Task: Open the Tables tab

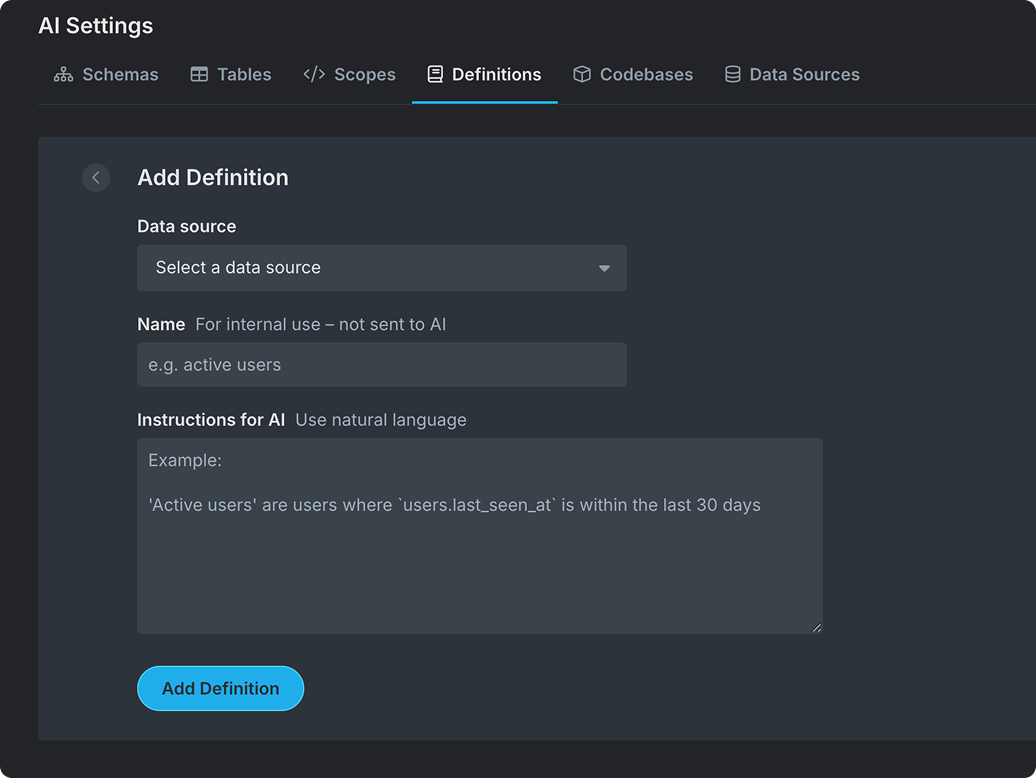Action: tap(244, 75)
